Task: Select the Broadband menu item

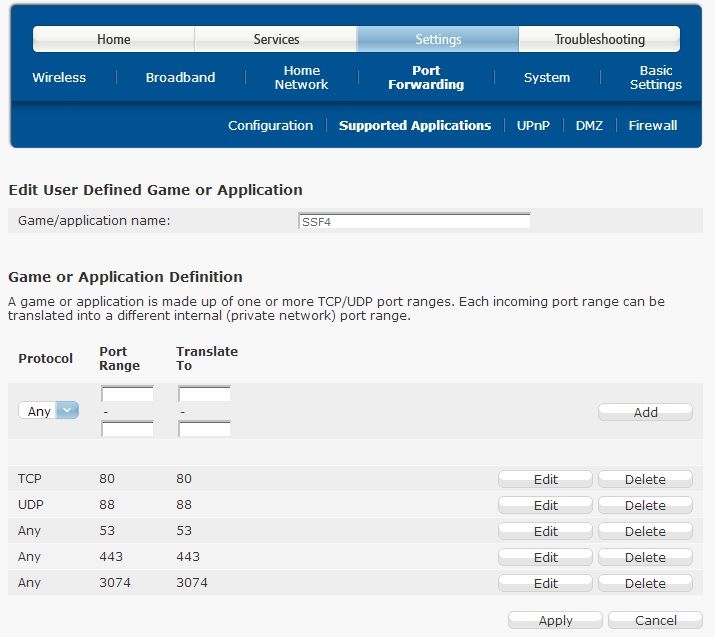Action: click(180, 78)
